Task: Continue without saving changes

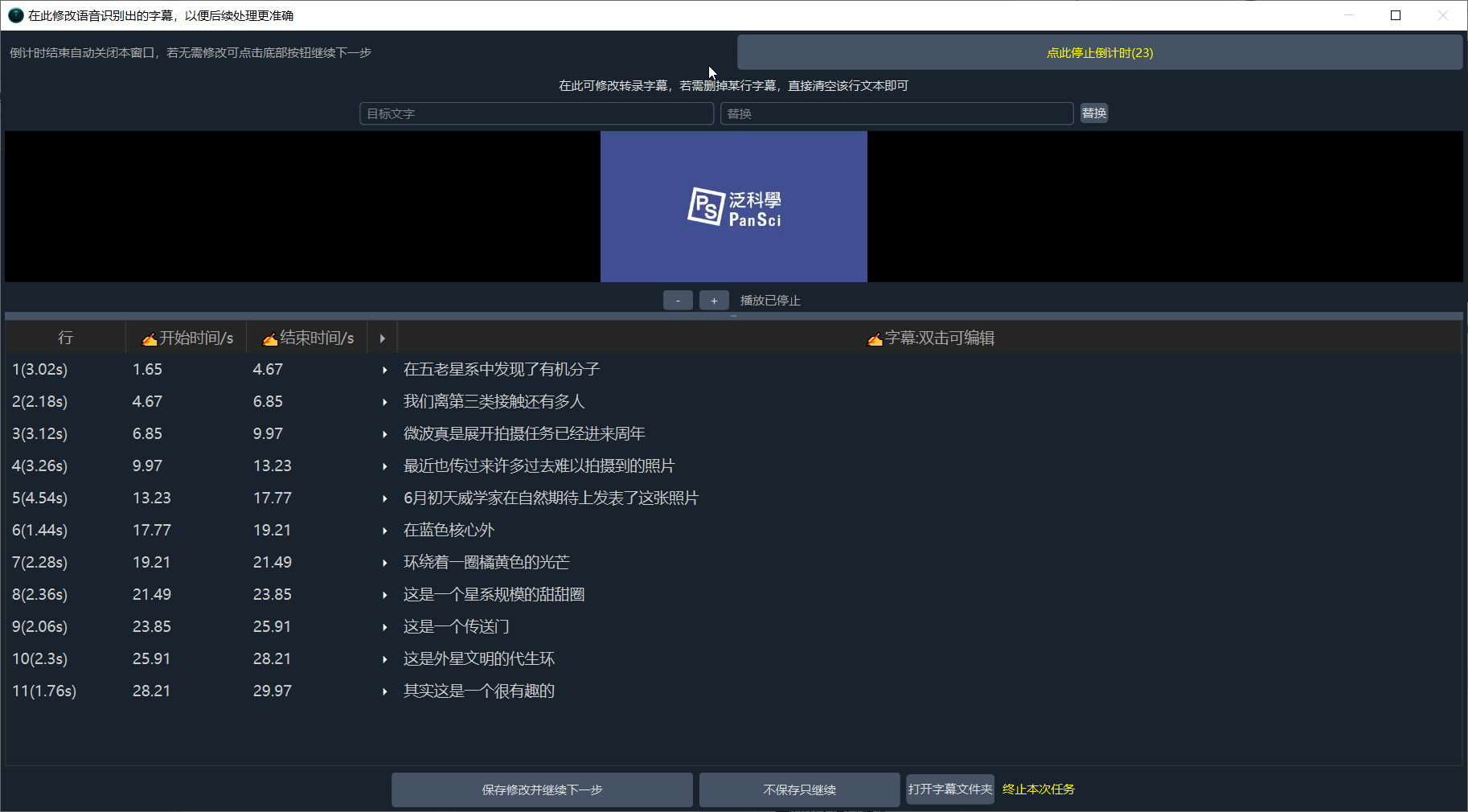Action: tap(799, 789)
